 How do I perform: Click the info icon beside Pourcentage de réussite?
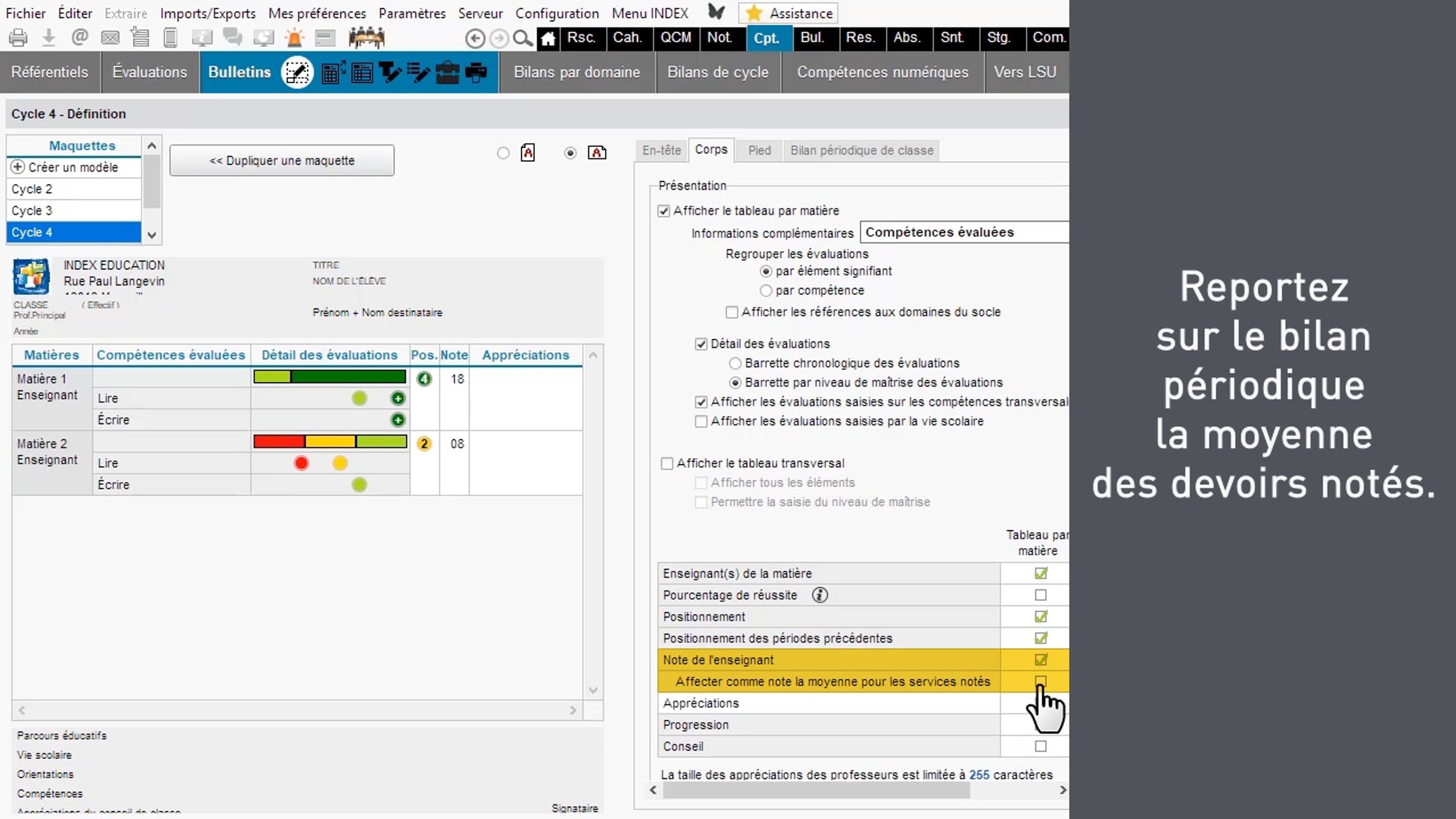point(820,595)
